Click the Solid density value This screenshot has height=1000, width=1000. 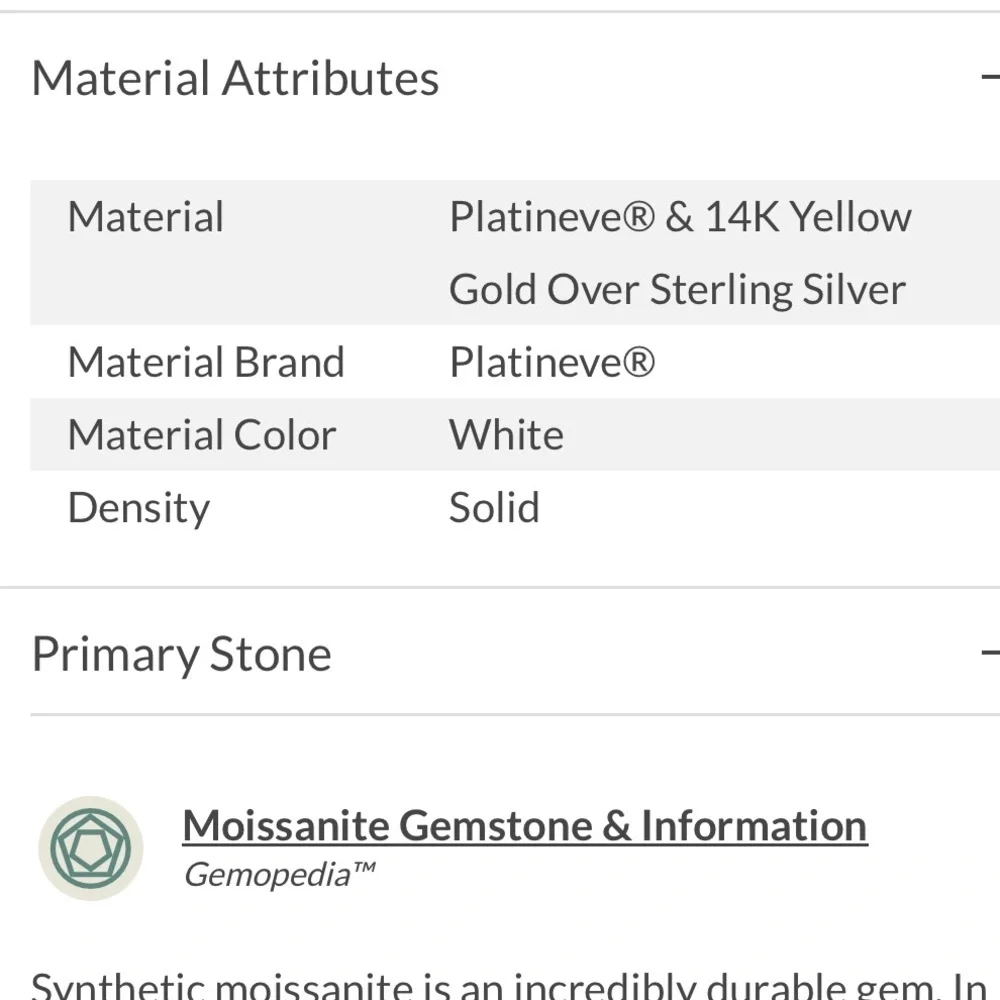coord(494,508)
